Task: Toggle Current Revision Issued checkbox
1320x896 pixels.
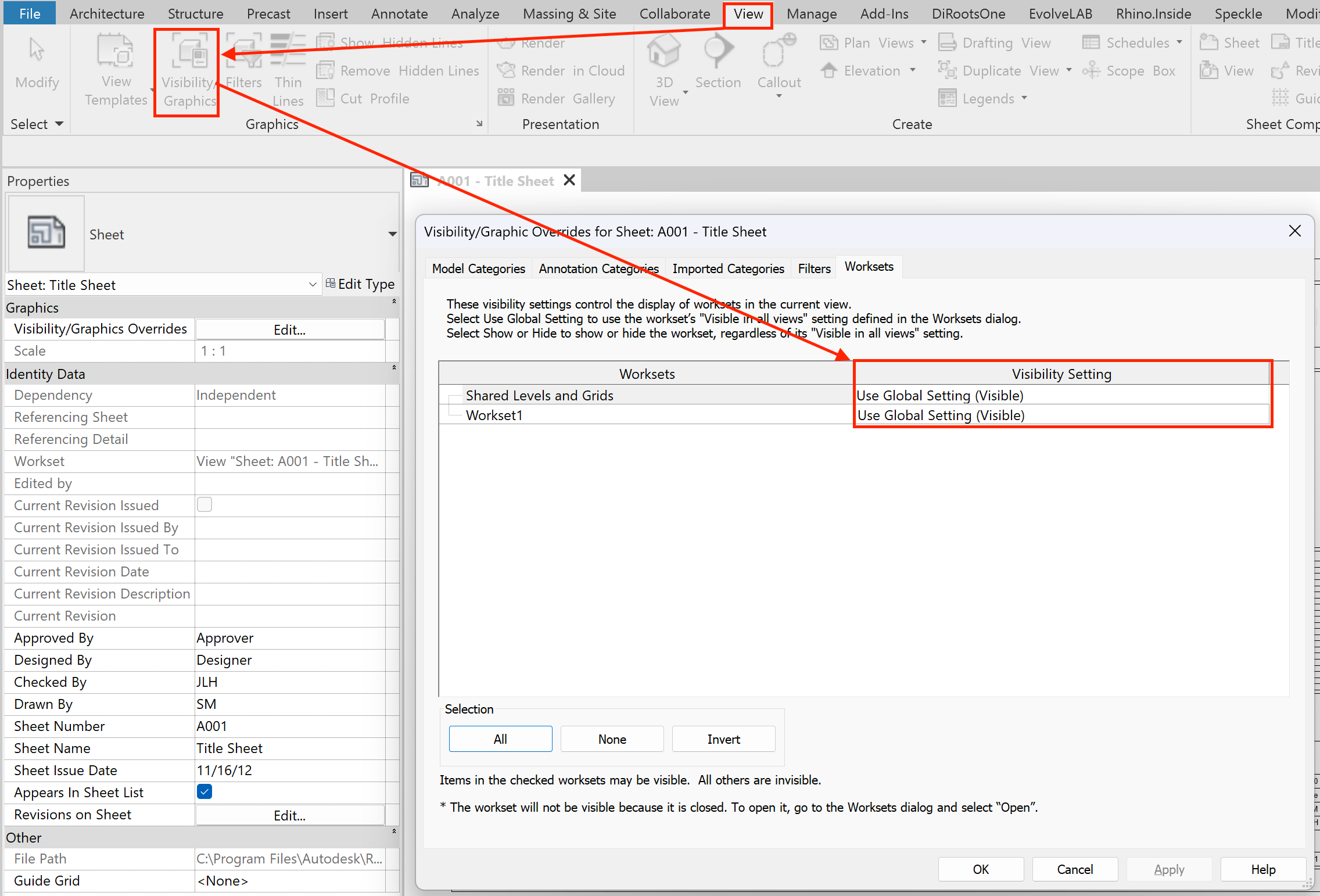Action: [205, 504]
